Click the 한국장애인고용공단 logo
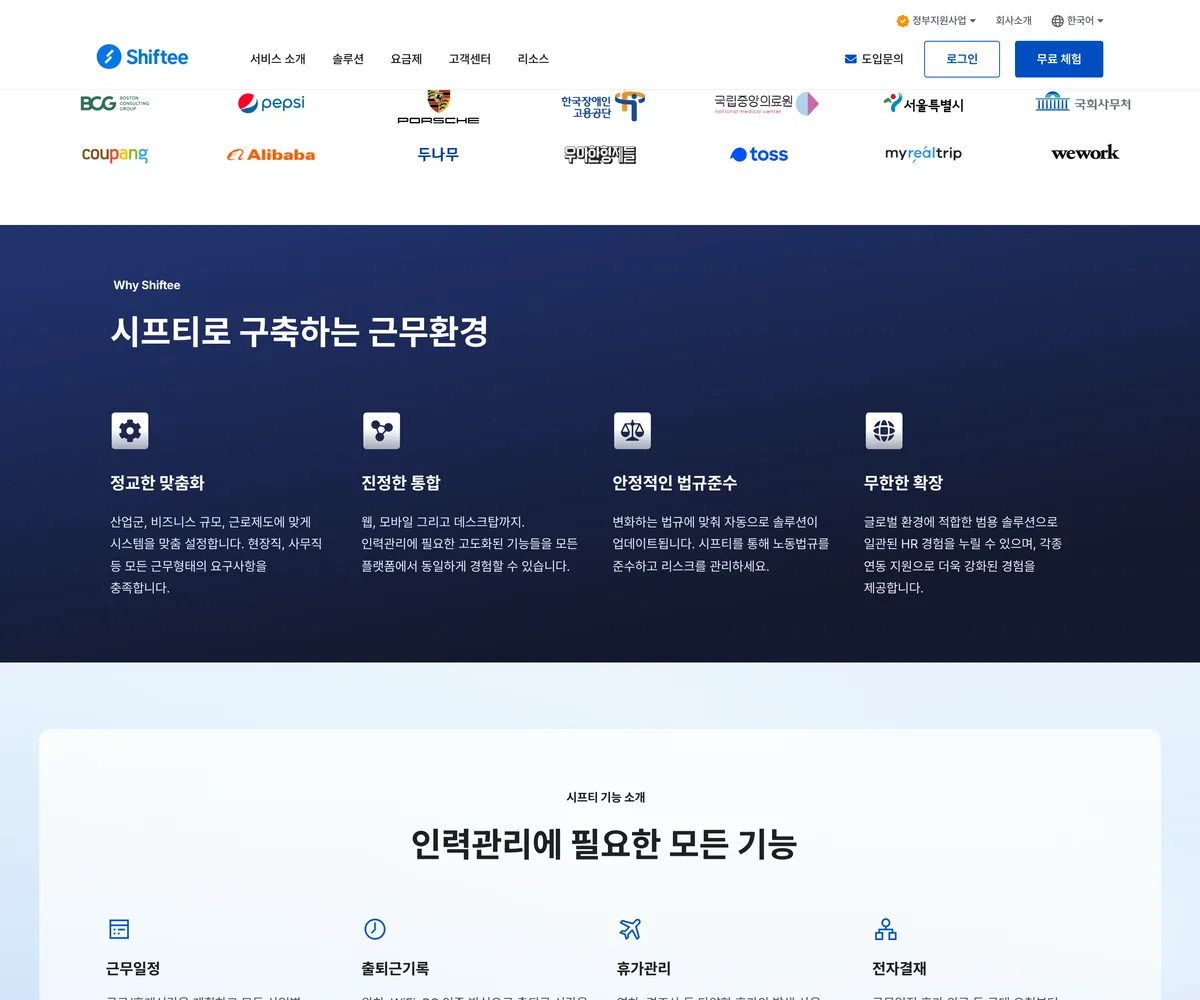This screenshot has height=1000, width=1200. 603,105
